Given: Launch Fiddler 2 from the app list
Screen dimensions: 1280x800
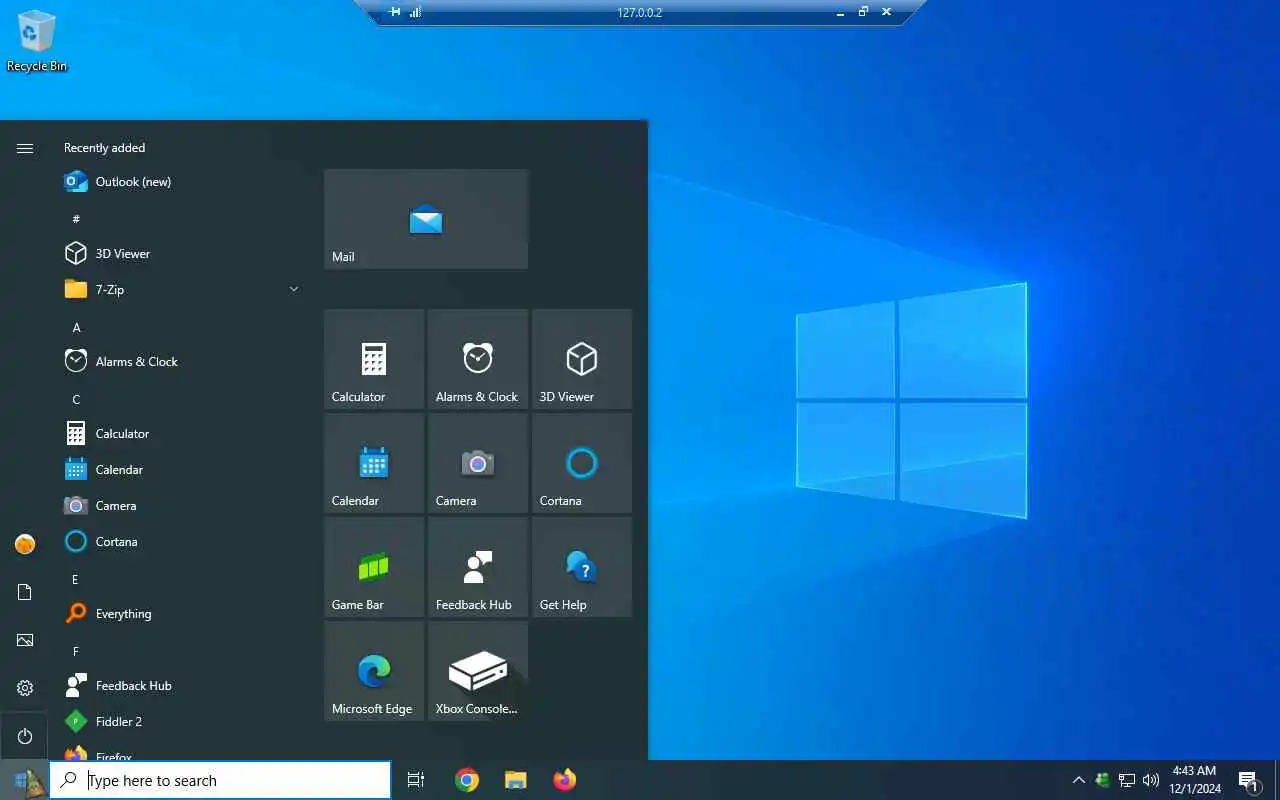Looking at the screenshot, I should (180, 722).
